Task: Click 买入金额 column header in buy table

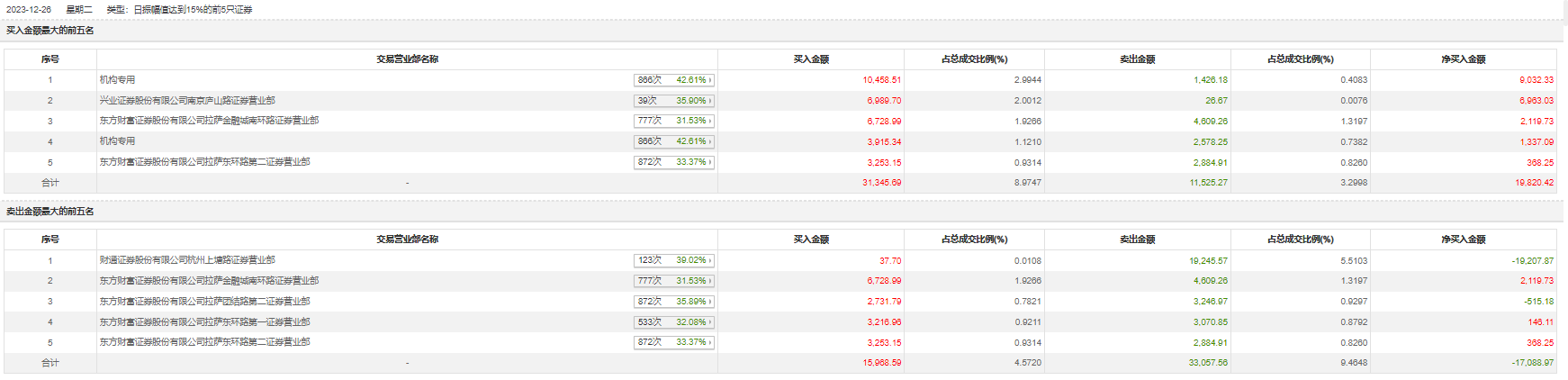Action: coord(811,59)
